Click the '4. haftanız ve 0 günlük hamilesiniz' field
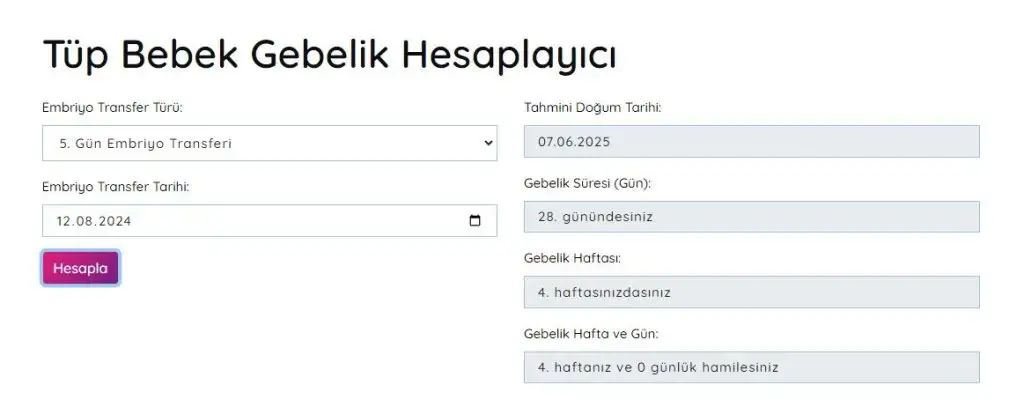Screen dimensions: 1024x407 point(751,367)
